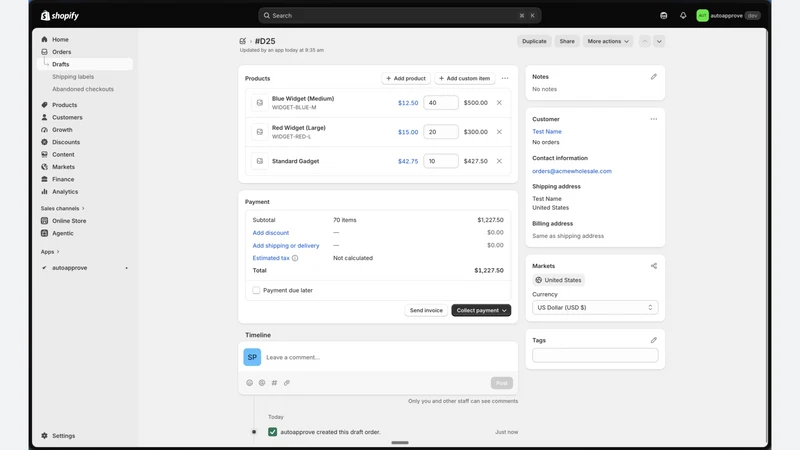The image size is (800, 450).
Task: Toggle Payment due later checkbox
Action: [256, 290]
